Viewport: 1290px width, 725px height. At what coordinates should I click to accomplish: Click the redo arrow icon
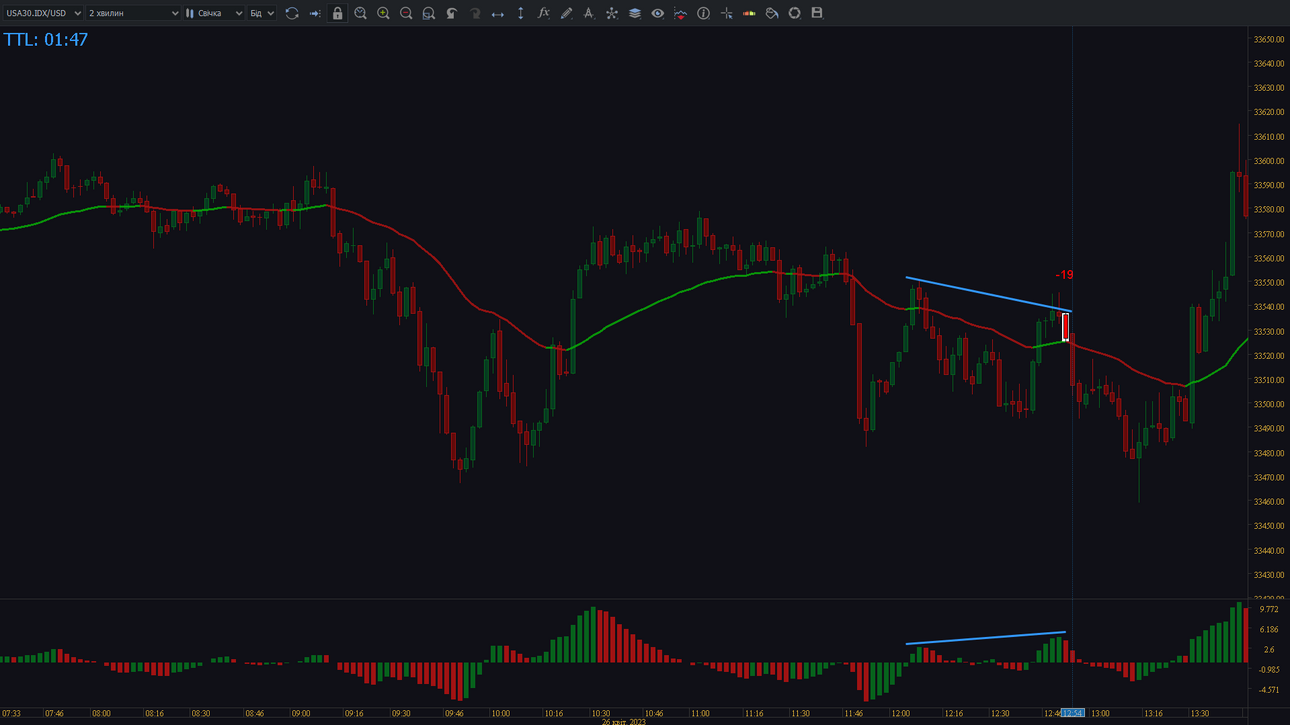point(475,13)
